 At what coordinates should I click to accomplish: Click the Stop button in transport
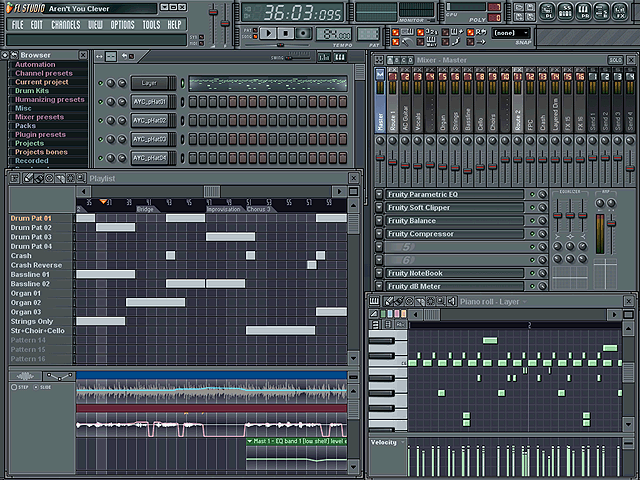286,33
